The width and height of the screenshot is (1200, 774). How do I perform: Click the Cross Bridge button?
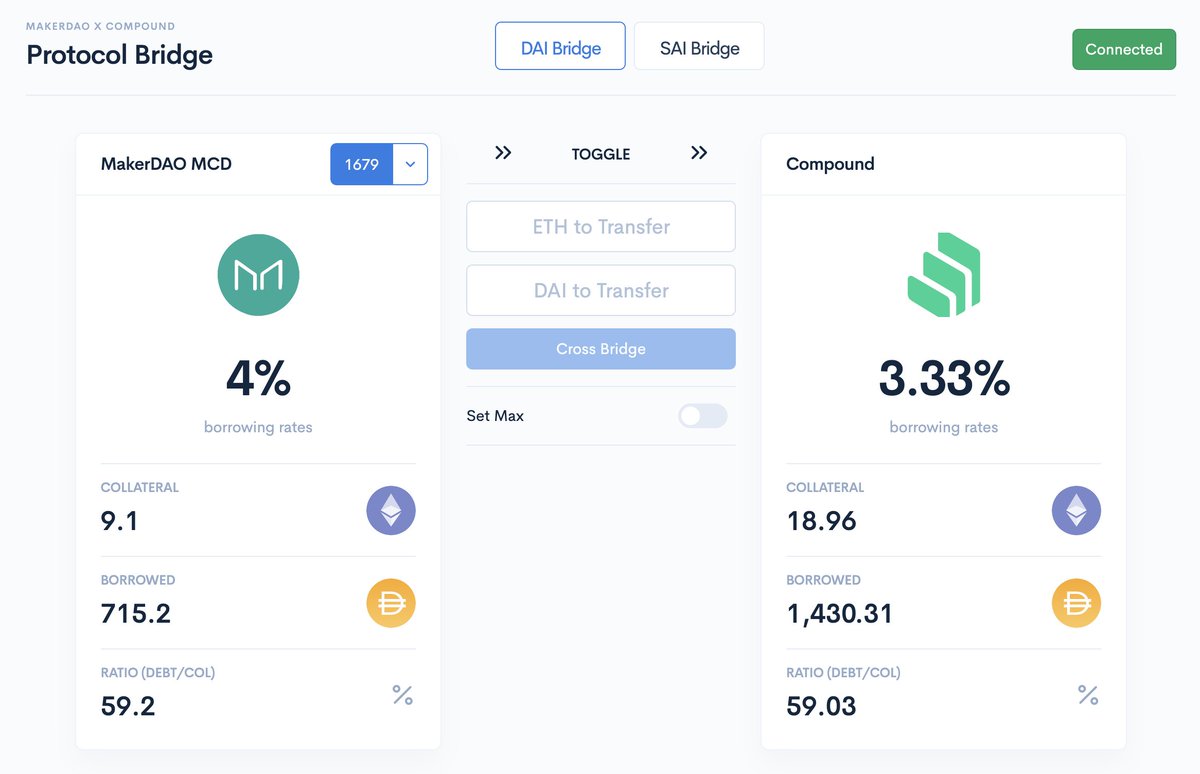(601, 349)
